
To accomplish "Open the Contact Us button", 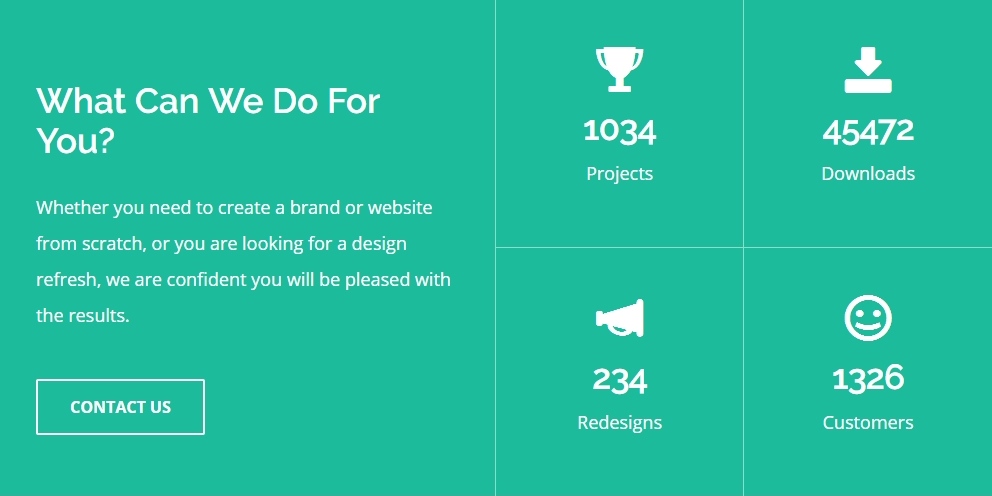I will coord(120,407).
